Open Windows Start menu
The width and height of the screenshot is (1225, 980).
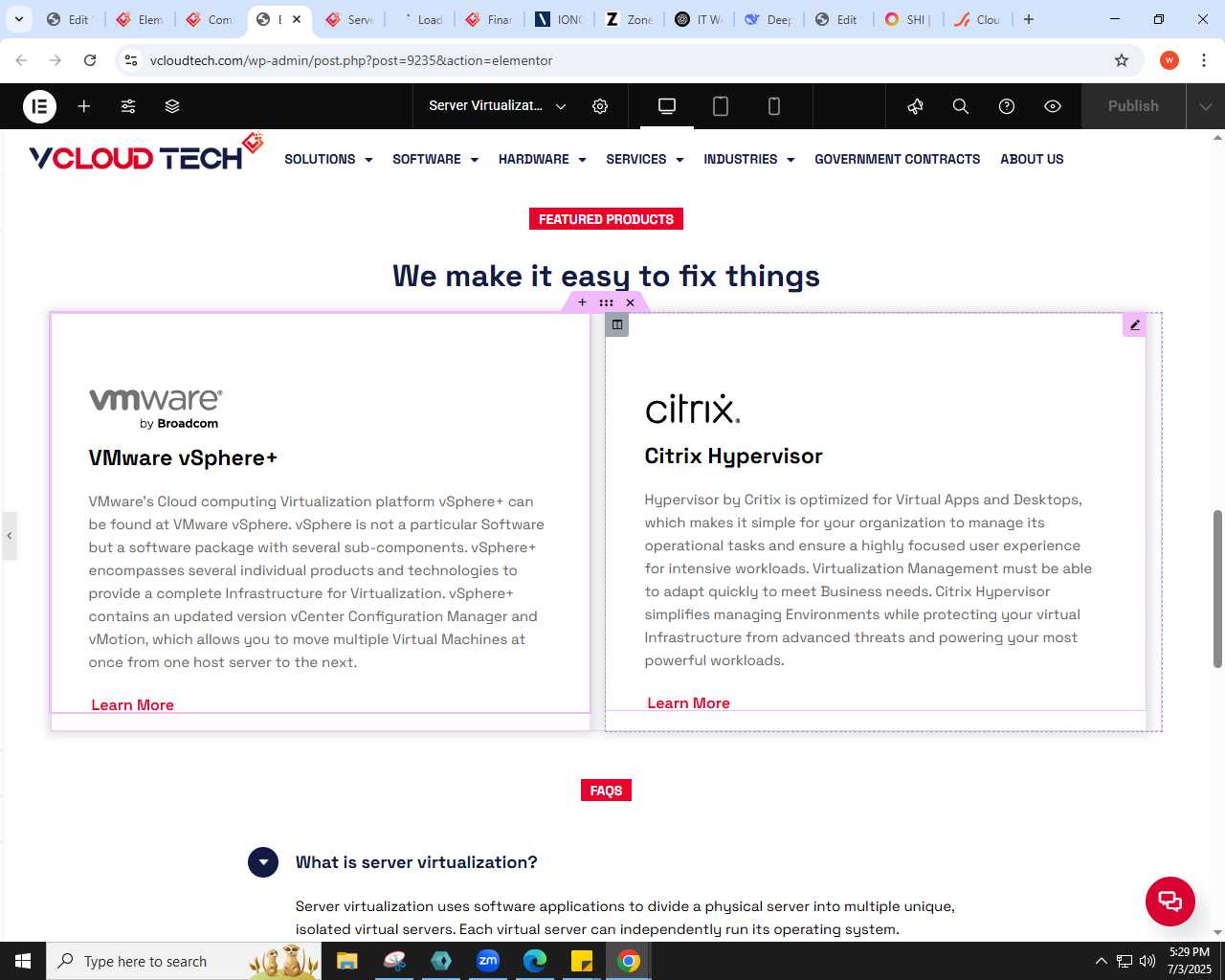click(x=23, y=961)
